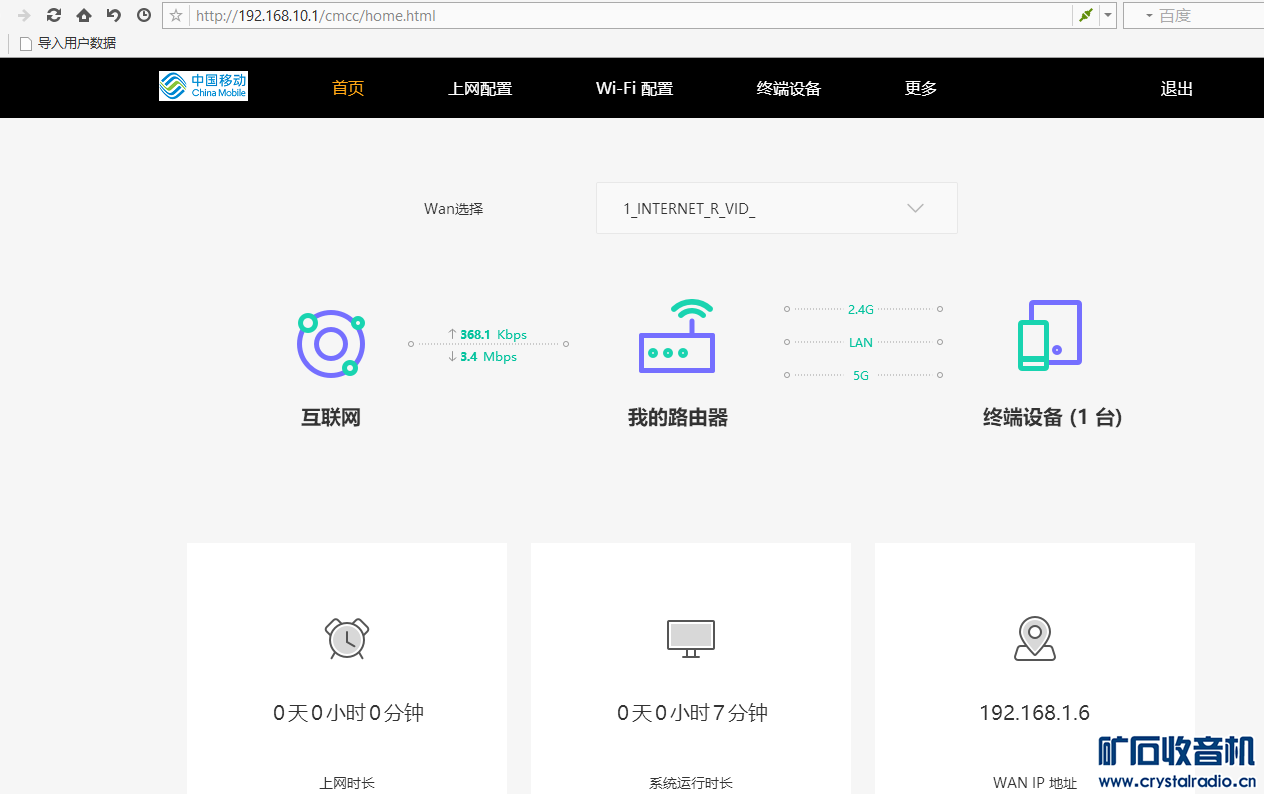Click the WAN IP value 192.168.1.6

tap(1035, 713)
